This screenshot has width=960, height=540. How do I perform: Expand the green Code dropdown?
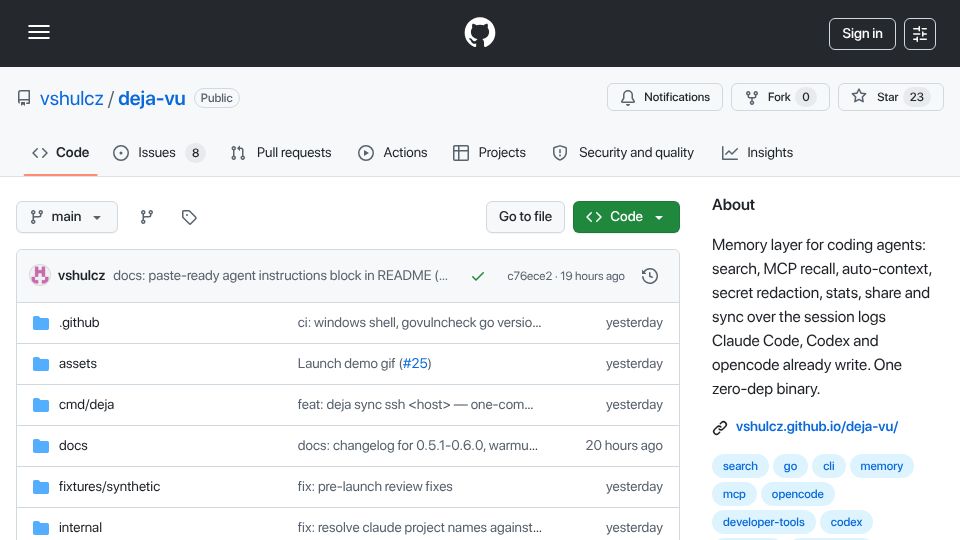pos(626,217)
